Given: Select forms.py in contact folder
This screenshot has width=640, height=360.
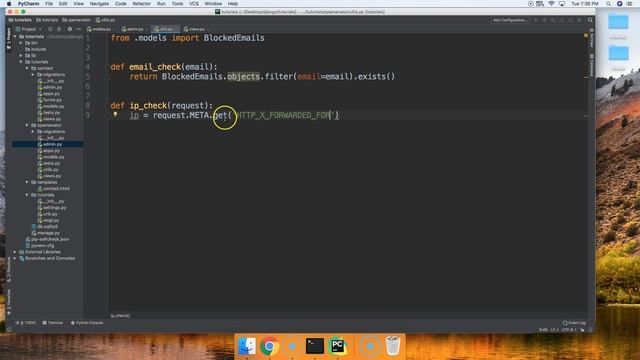Looking at the screenshot, I should point(50,100).
